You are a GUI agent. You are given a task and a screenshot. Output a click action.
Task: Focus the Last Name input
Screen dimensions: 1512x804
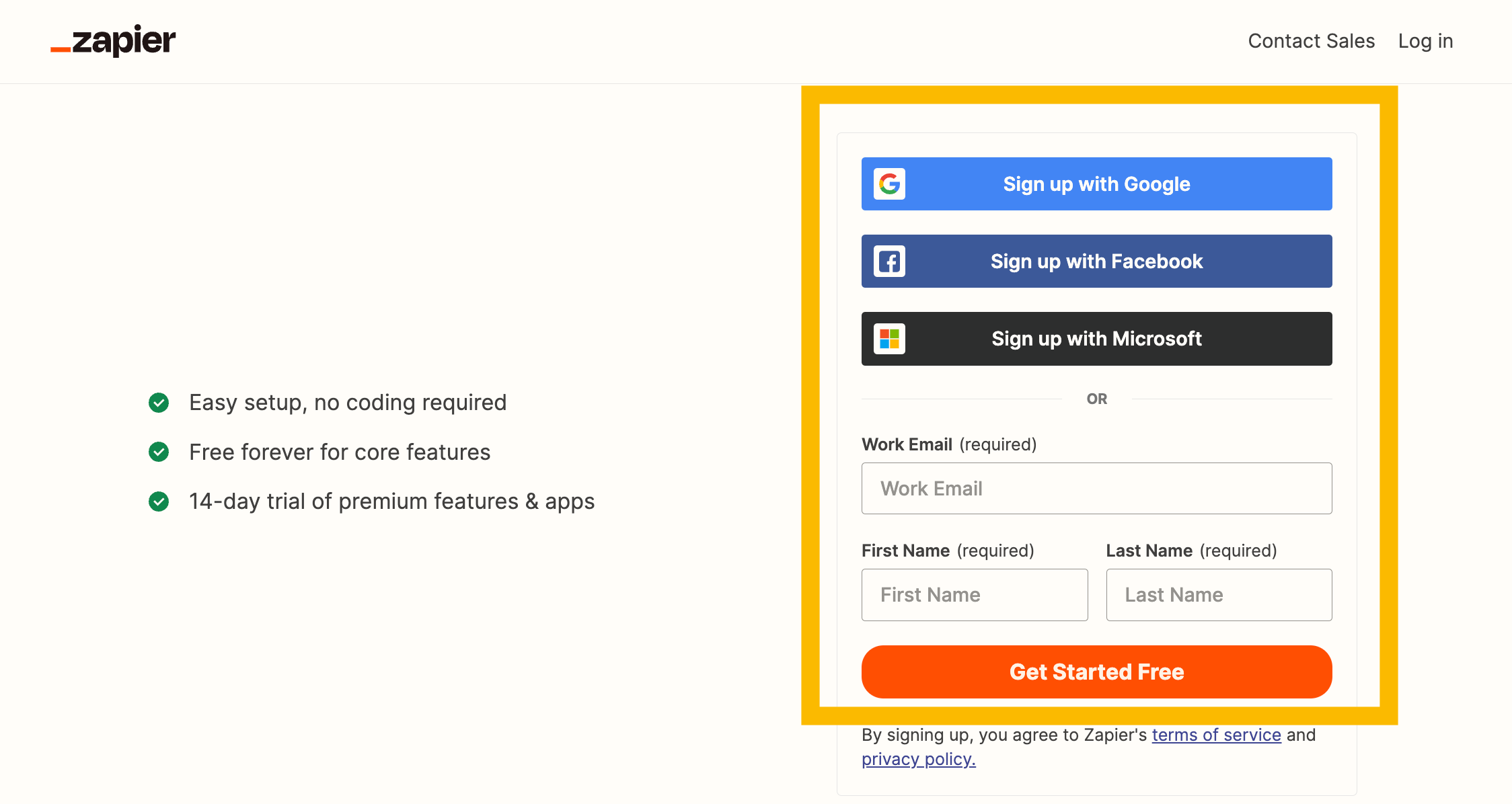point(1219,595)
